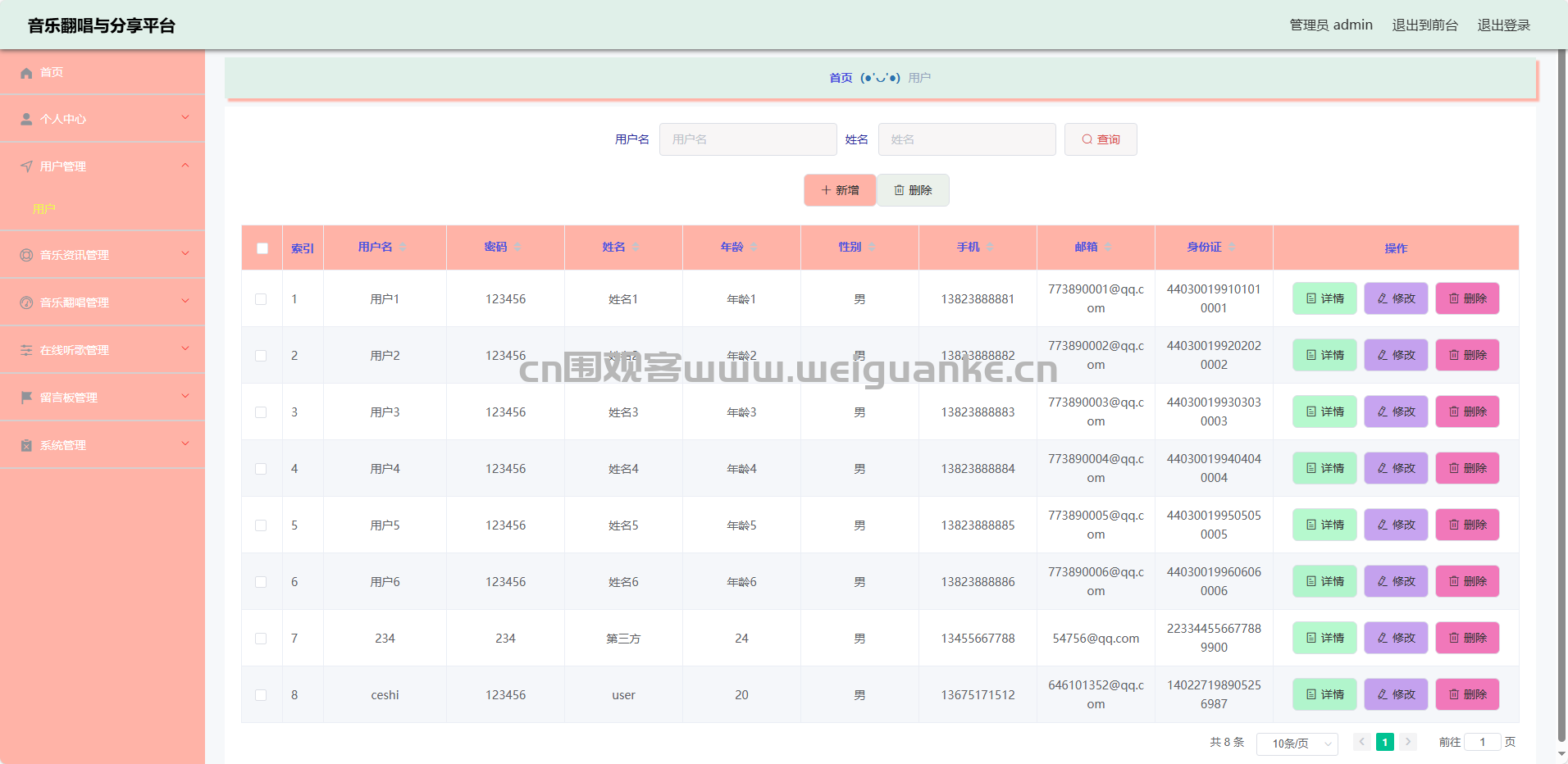Click the icon beside 音乐资讯管理

tap(26, 255)
